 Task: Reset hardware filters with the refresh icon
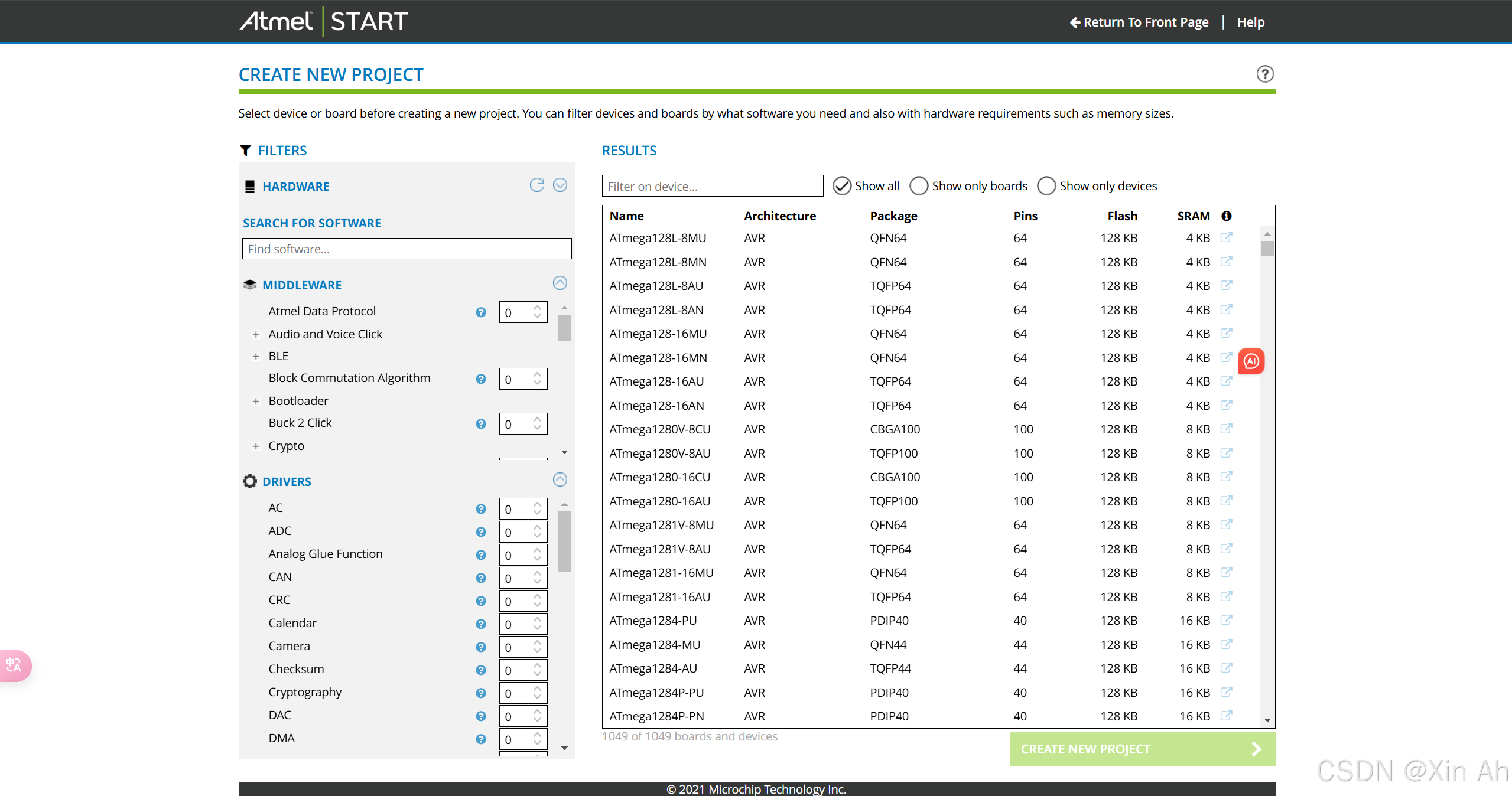(536, 185)
